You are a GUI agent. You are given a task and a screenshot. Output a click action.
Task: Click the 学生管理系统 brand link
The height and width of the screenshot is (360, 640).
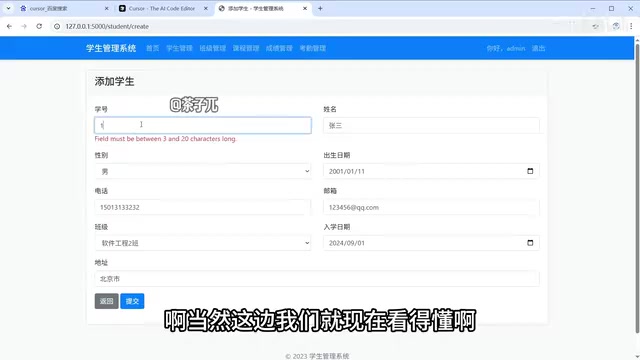click(x=111, y=48)
